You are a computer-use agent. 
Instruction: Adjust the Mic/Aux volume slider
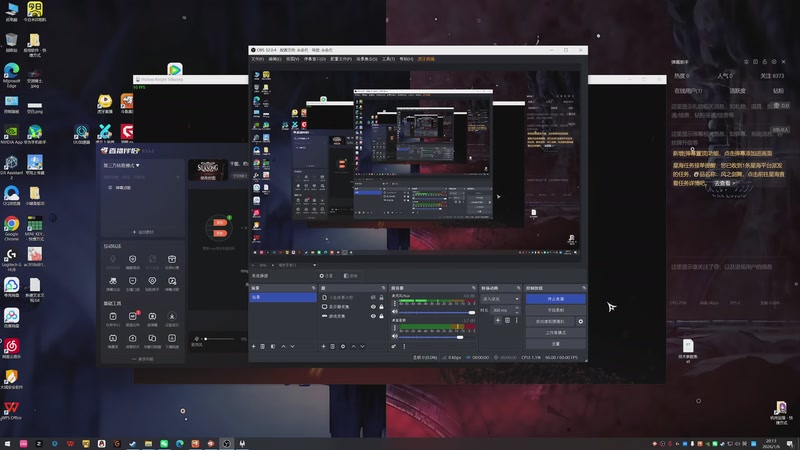[x=437, y=312]
